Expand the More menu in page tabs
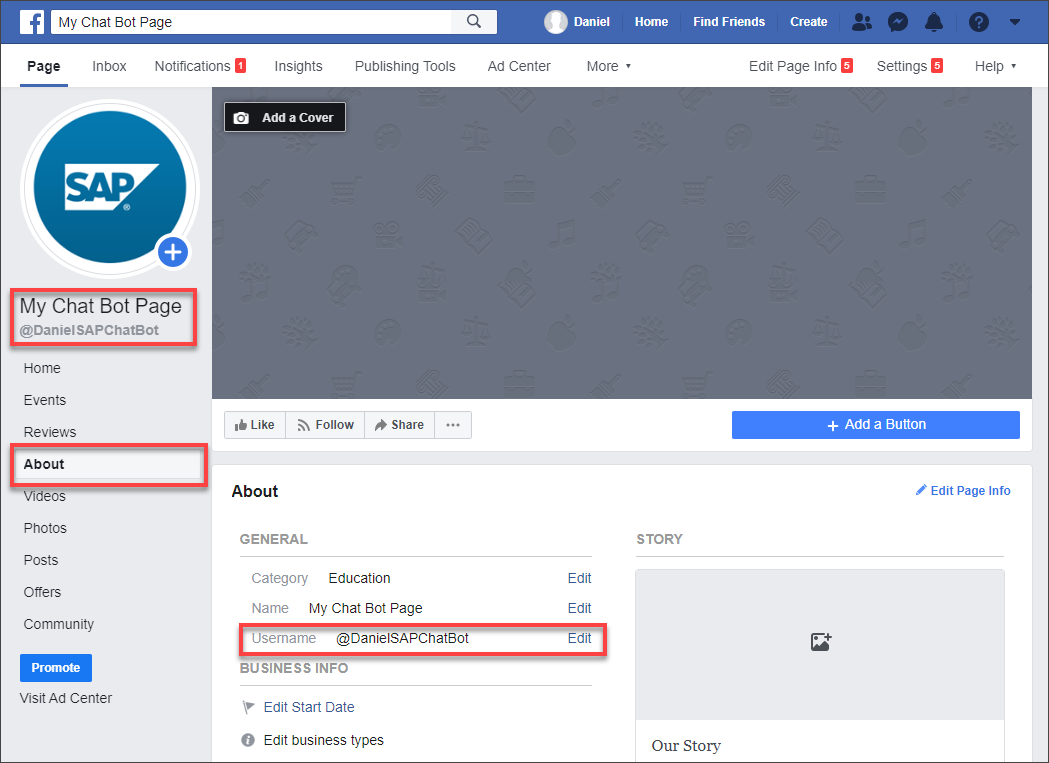This screenshot has width=1049, height=763. 609,66
